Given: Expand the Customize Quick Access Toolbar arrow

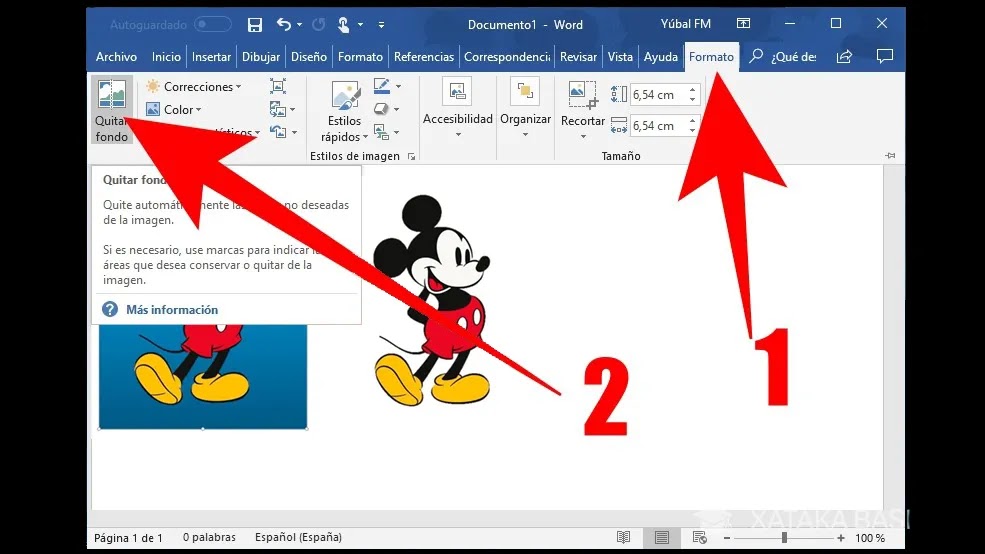Looking at the screenshot, I should 381,25.
